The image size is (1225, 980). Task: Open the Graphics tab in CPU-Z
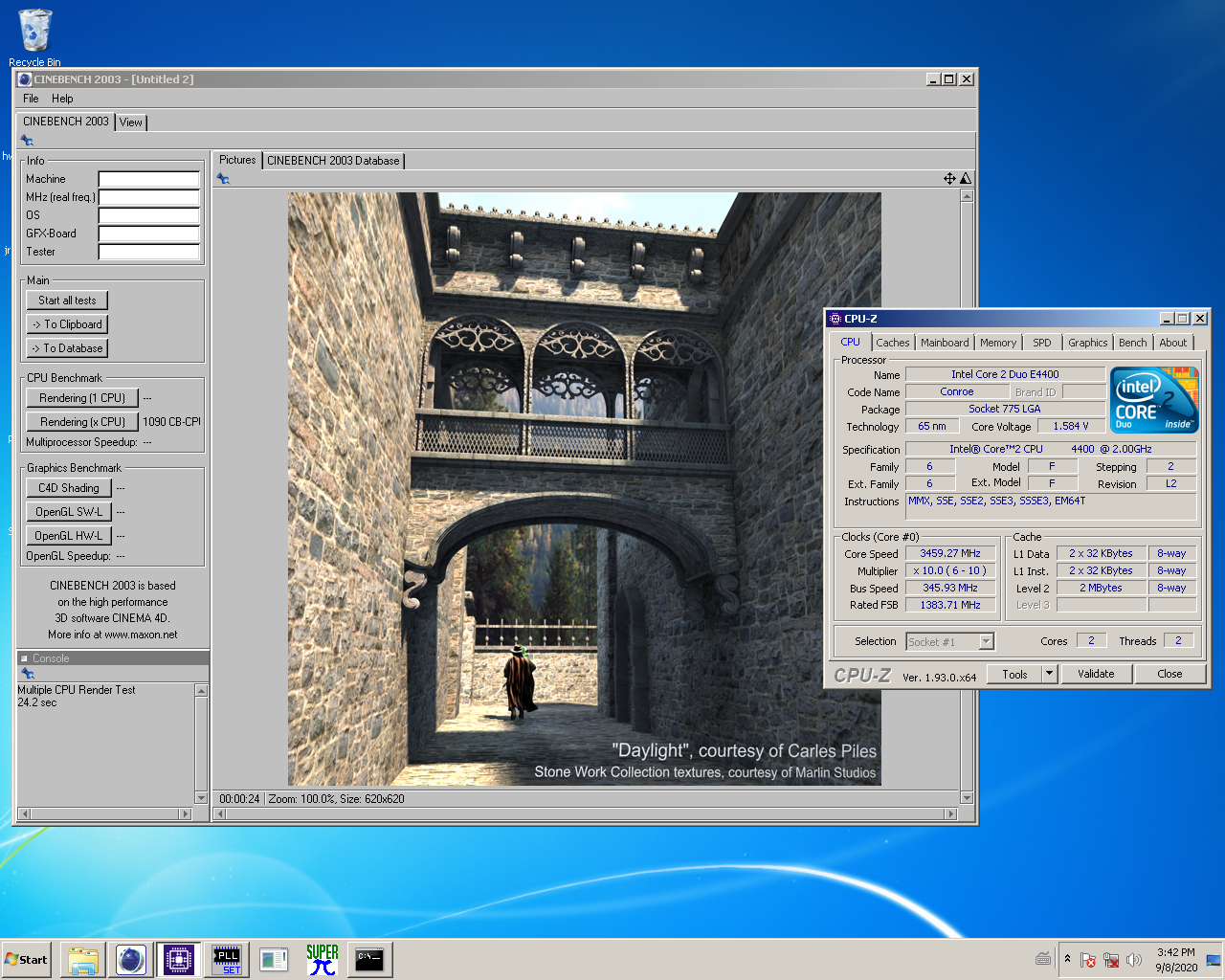pos(1088,343)
